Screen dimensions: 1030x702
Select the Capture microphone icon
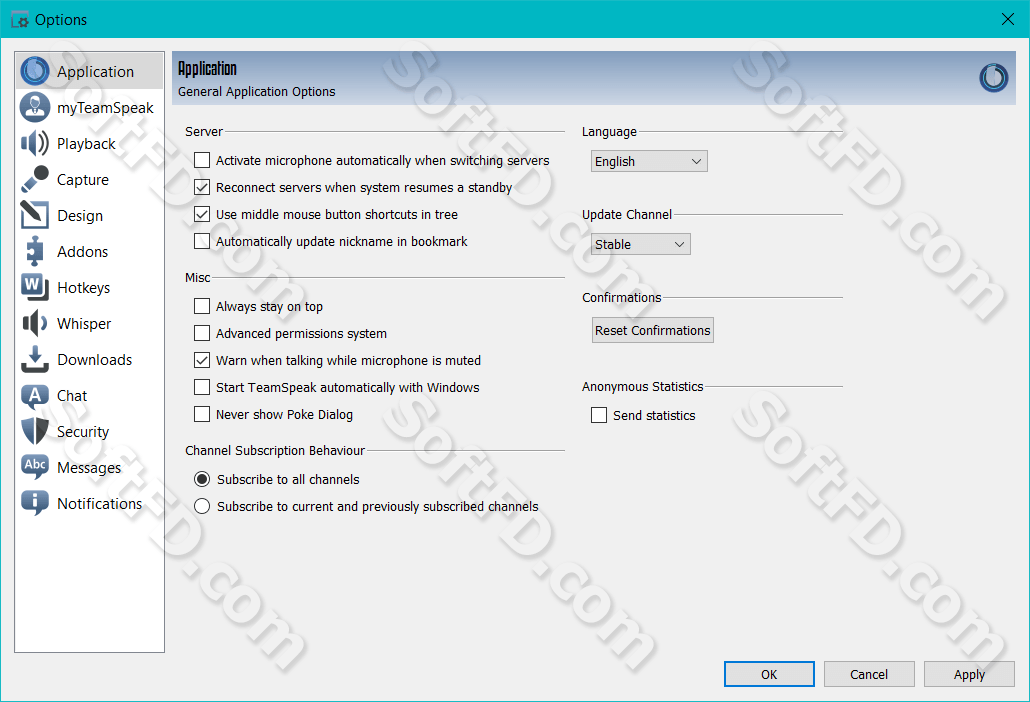pos(35,179)
